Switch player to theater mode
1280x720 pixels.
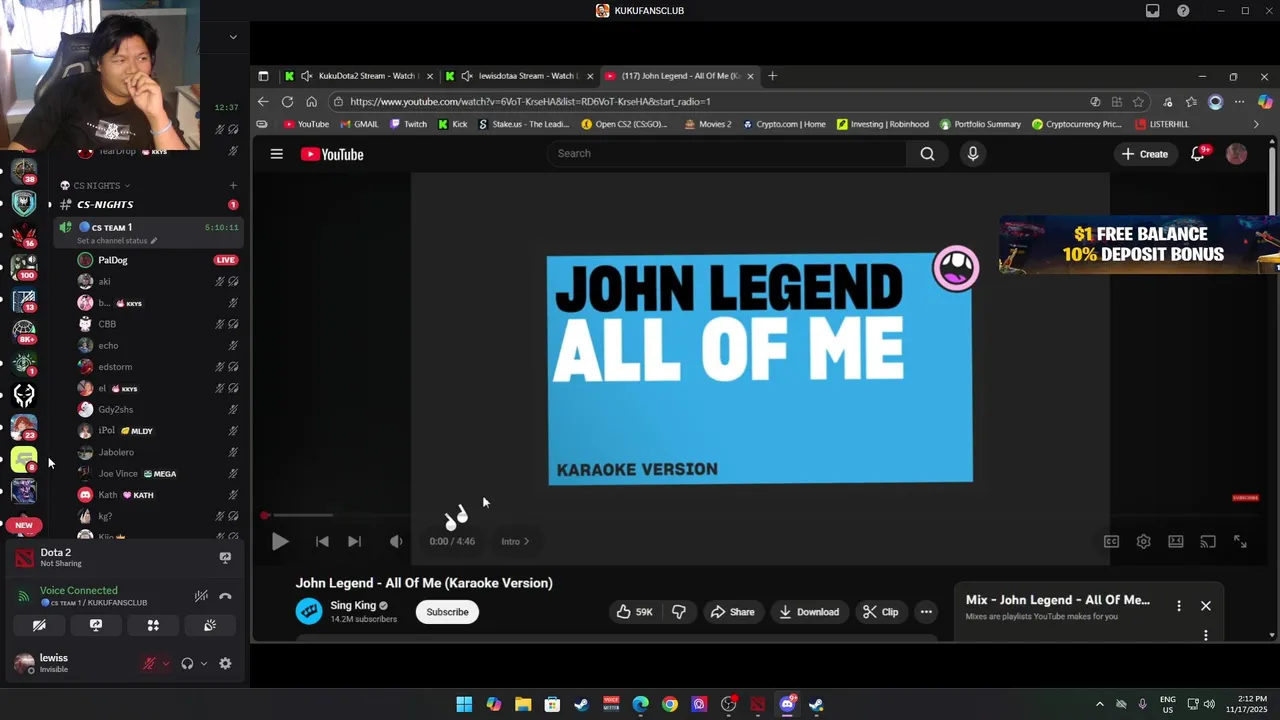click(1176, 541)
